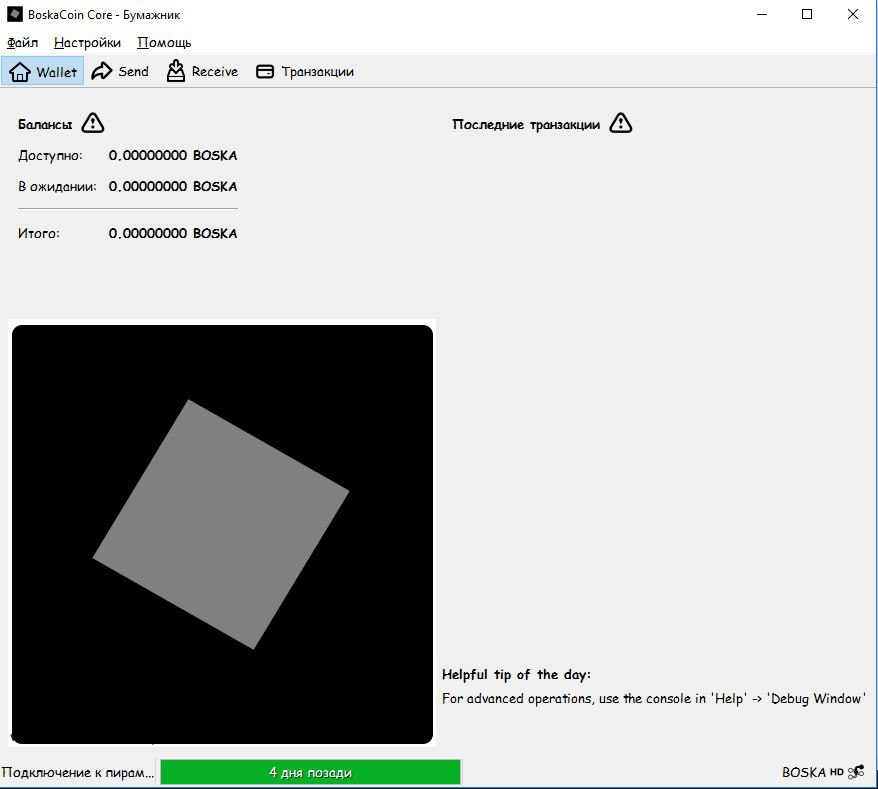
Task: Click the warning icon beside Последние транзакции
Action: pos(621,124)
